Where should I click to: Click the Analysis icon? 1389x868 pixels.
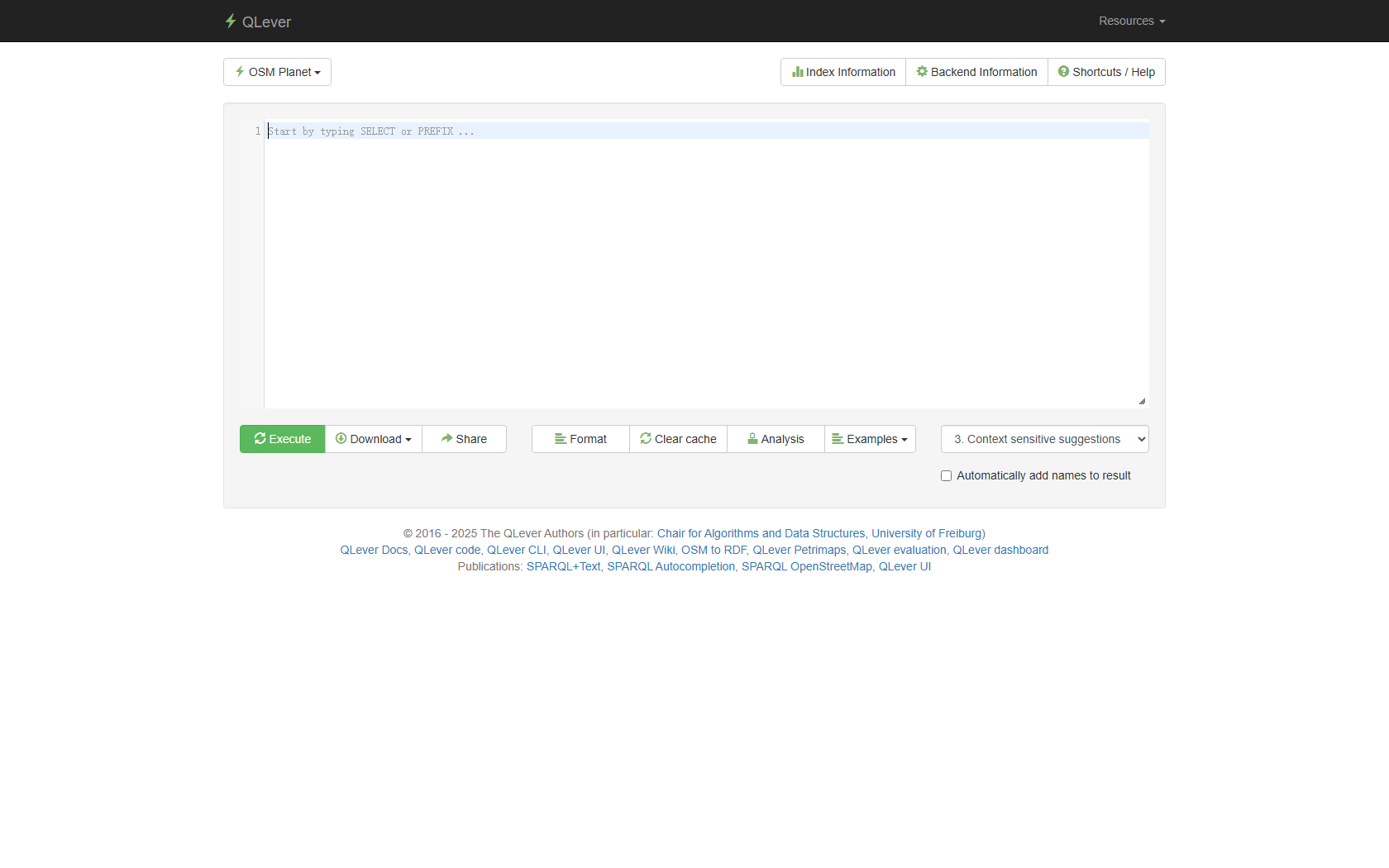752,438
